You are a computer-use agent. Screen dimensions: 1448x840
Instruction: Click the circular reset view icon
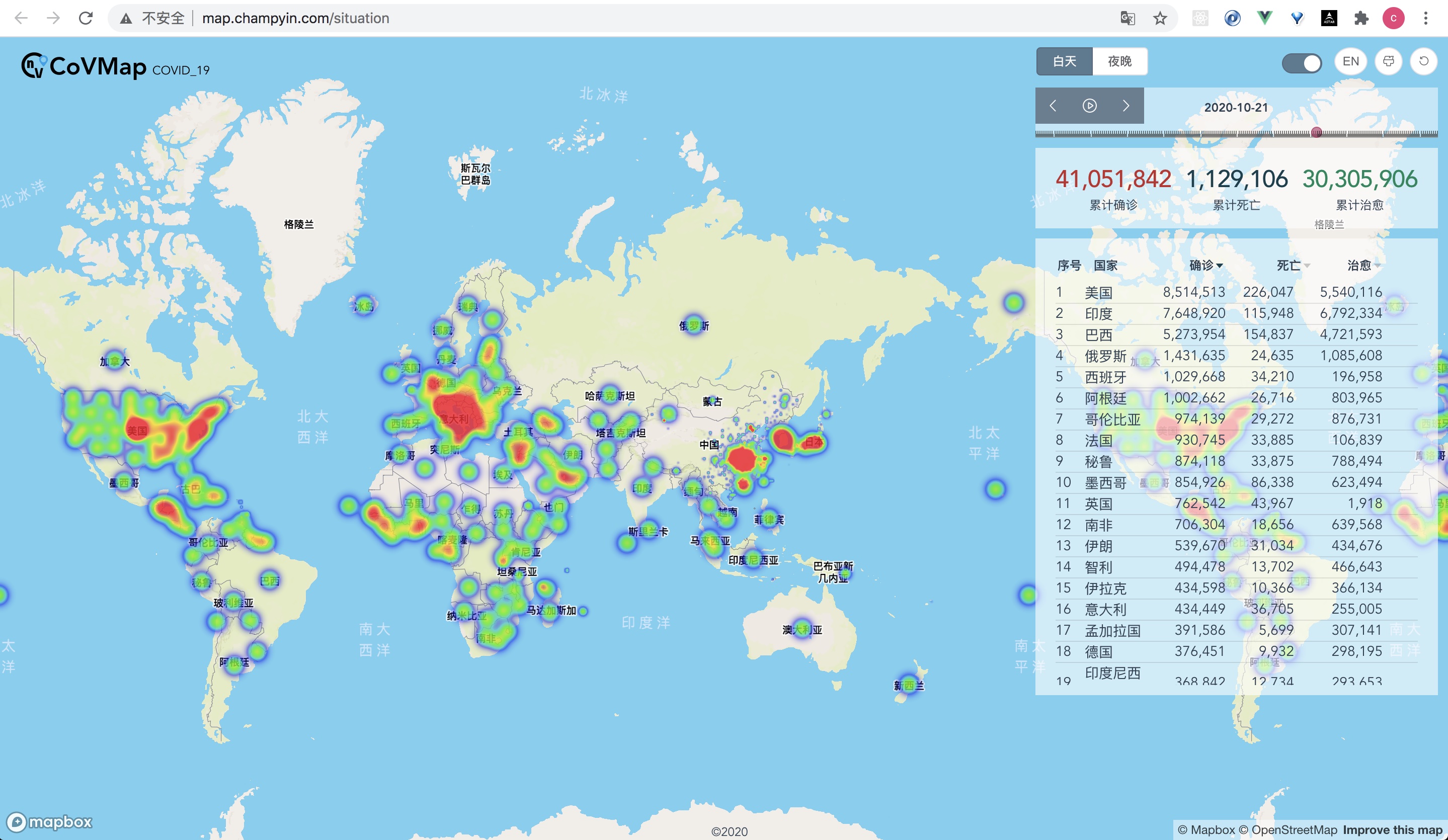(1424, 61)
